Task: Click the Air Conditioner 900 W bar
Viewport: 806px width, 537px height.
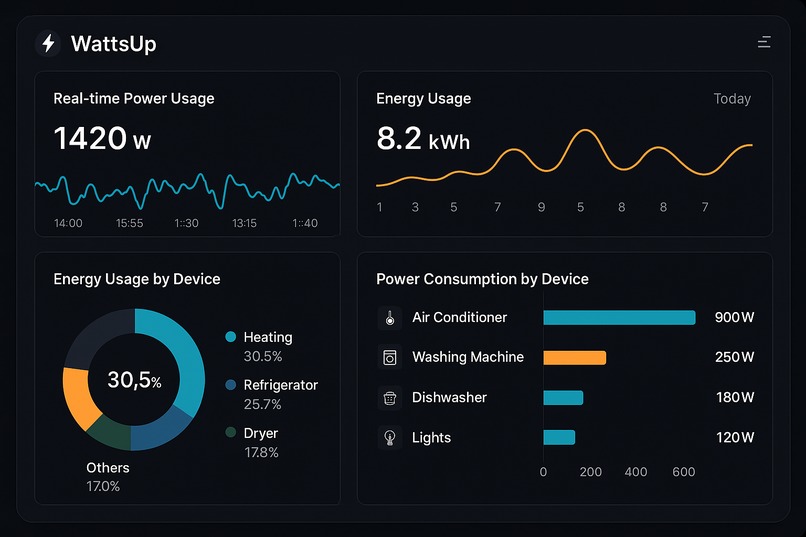Action: click(x=619, y=318)
